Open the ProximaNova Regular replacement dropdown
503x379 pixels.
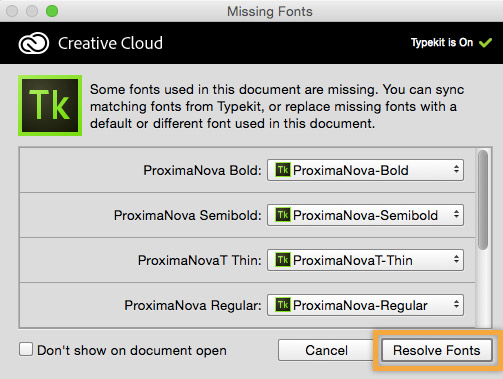pos(365,305)
